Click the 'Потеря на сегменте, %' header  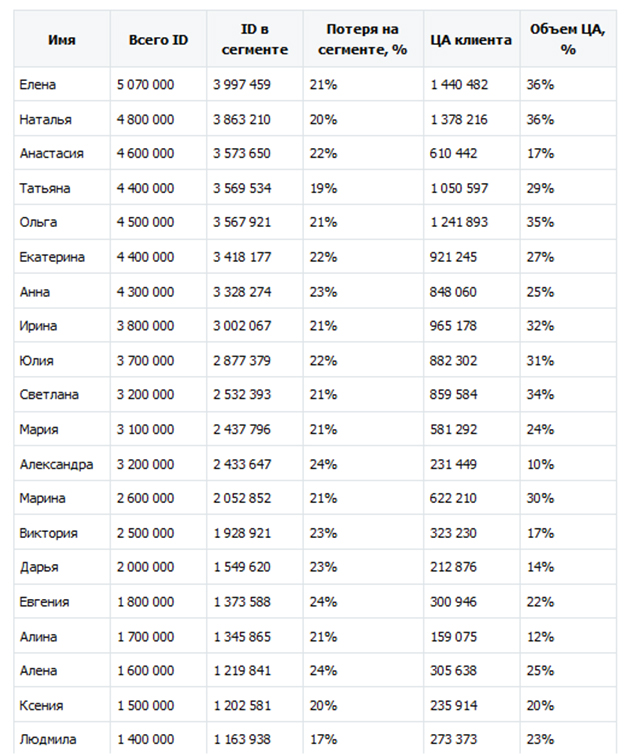pos(363,39)
